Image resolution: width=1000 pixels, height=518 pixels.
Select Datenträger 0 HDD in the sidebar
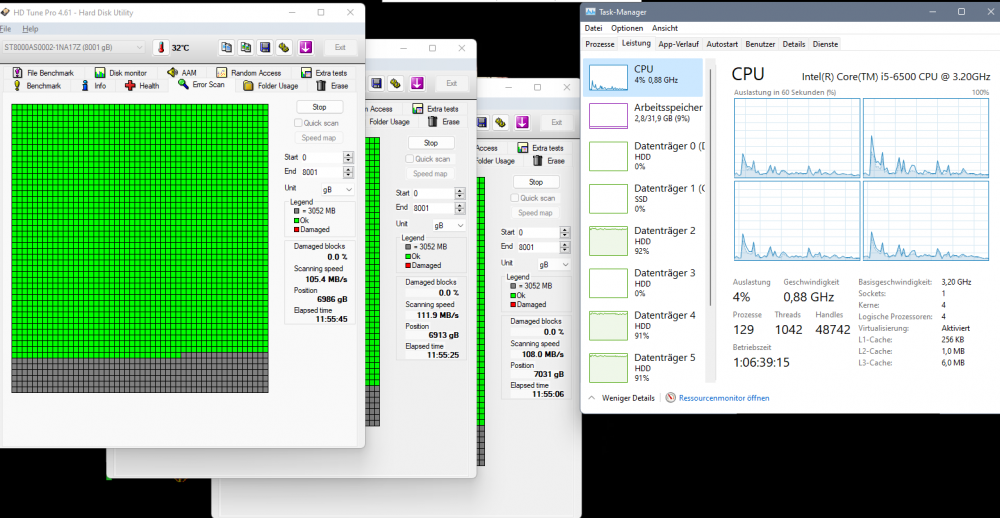(x=643, y=156)
